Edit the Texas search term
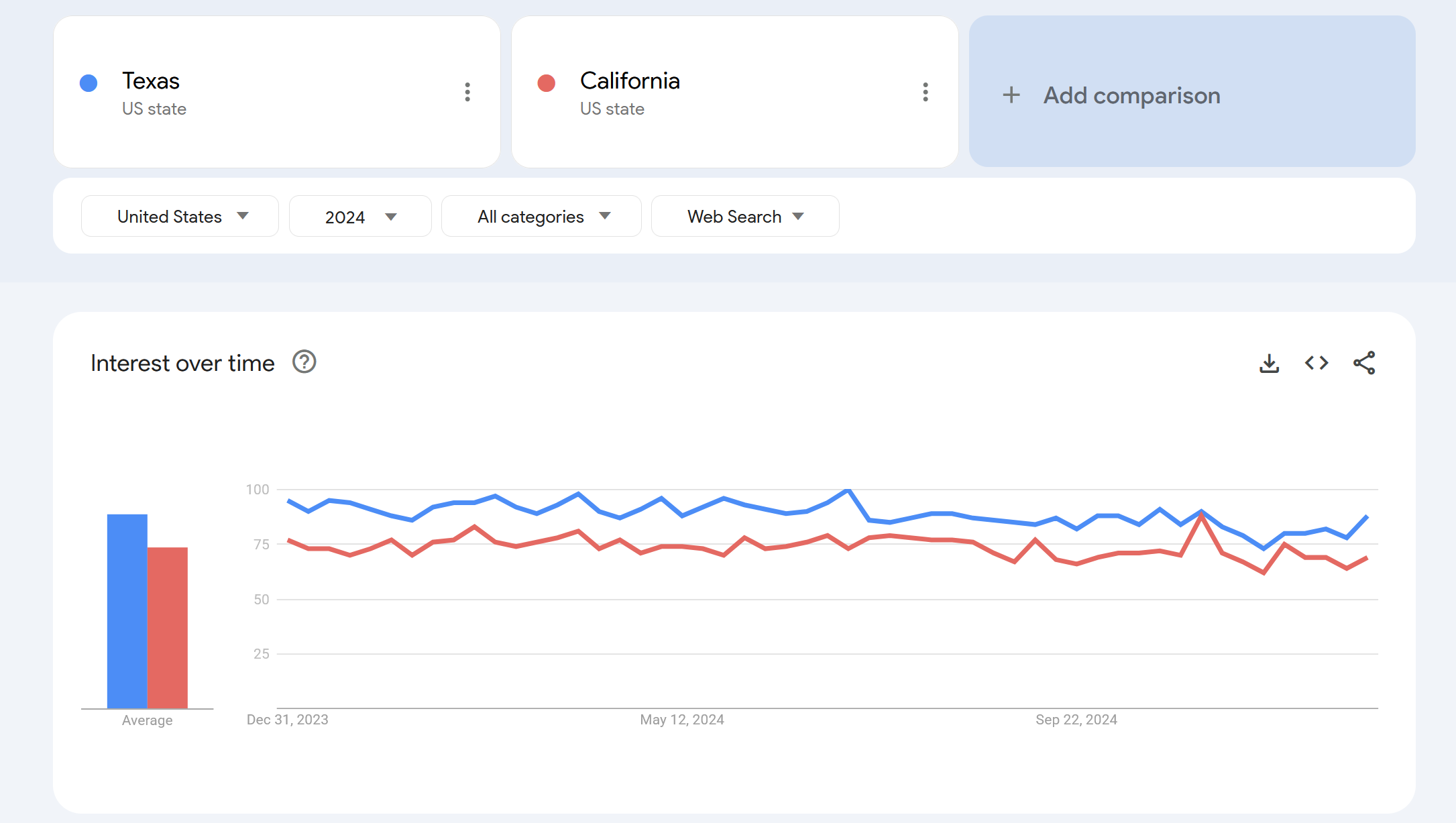The image size is (1456, 823). click(151, 81)
